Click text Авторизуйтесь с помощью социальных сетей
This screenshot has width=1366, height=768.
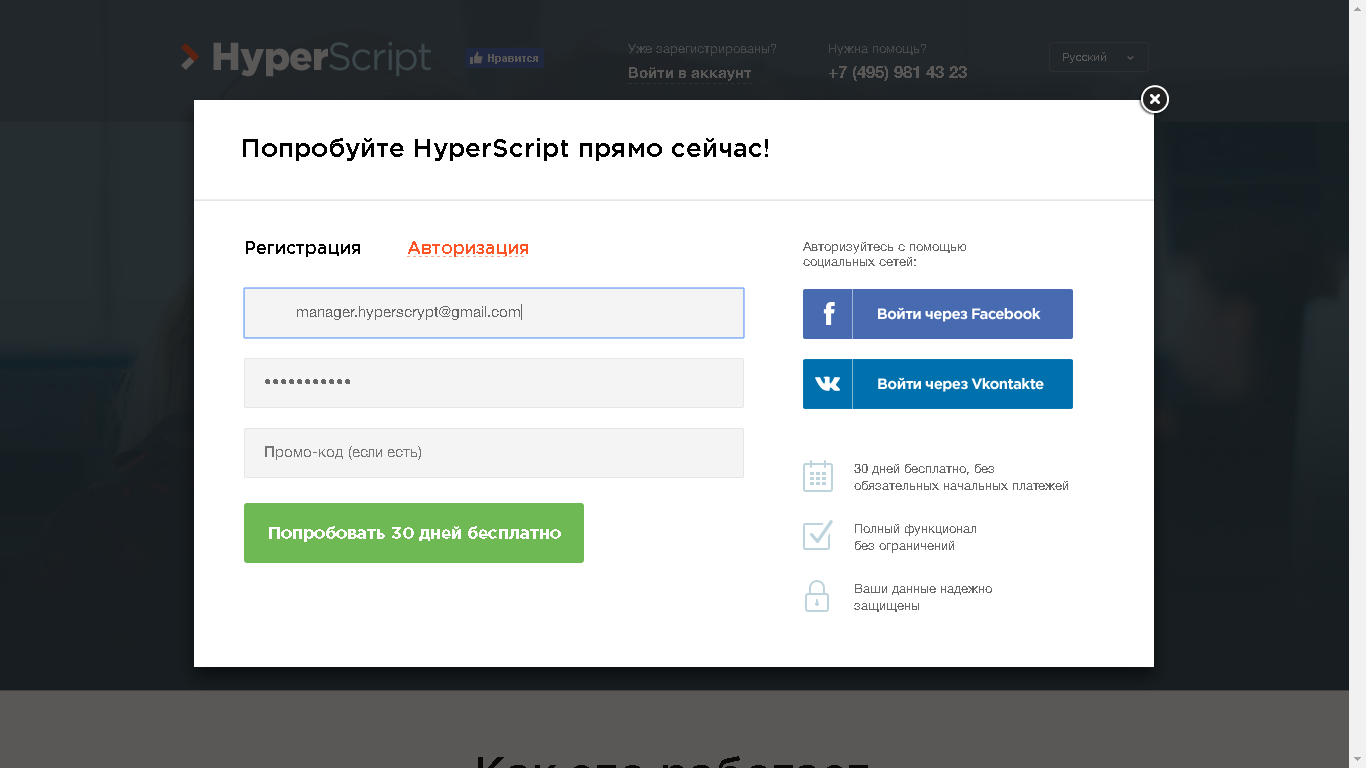[884, 254]
